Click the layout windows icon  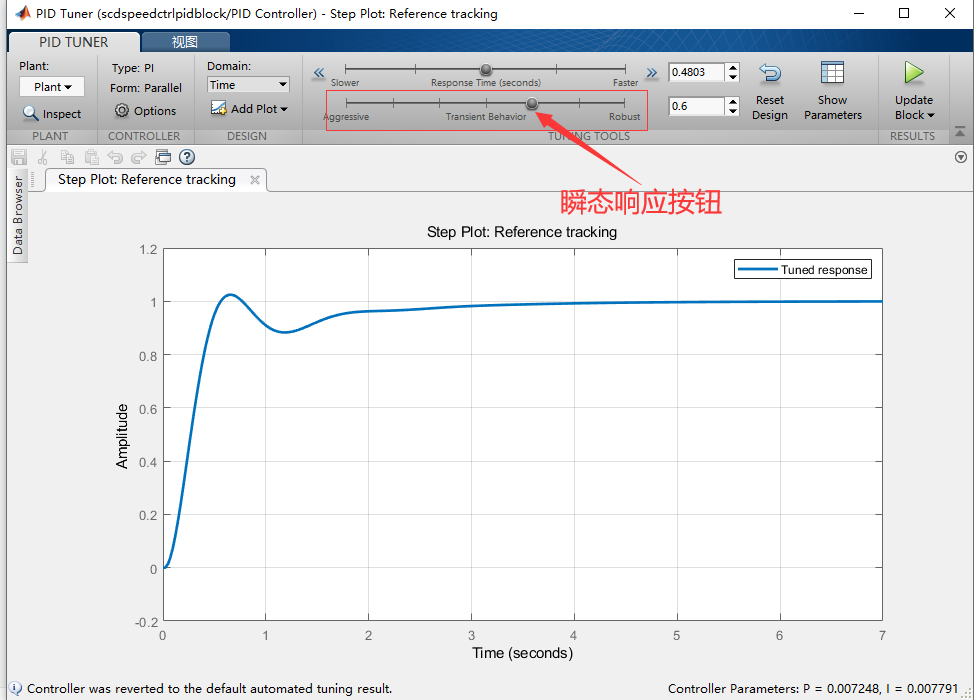(x=163, y=157)
